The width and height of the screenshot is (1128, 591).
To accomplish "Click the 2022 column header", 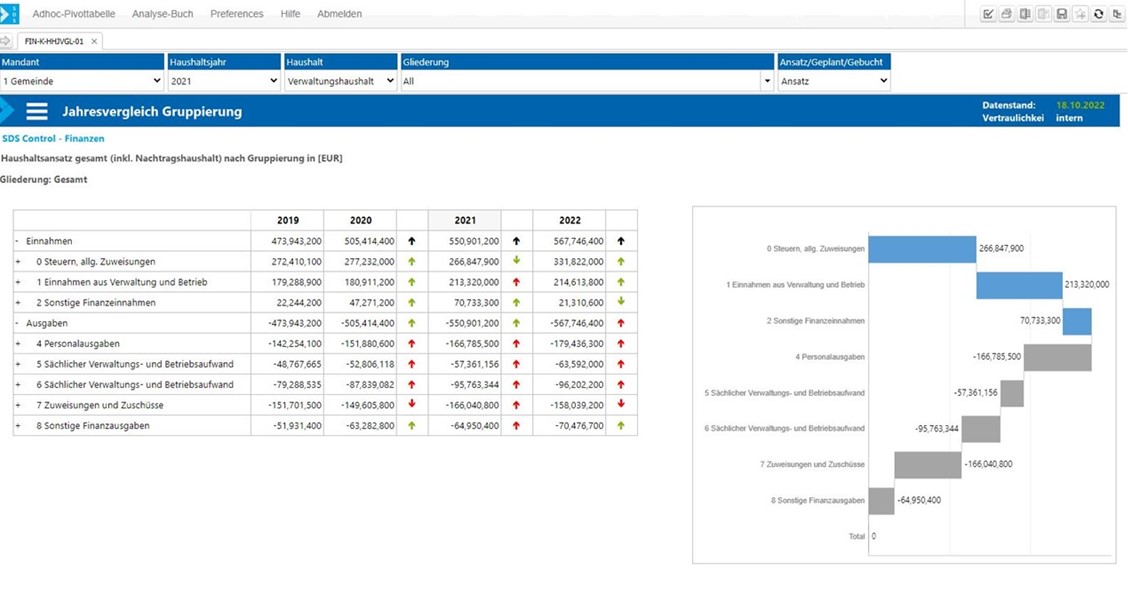I will pos(570,220).
